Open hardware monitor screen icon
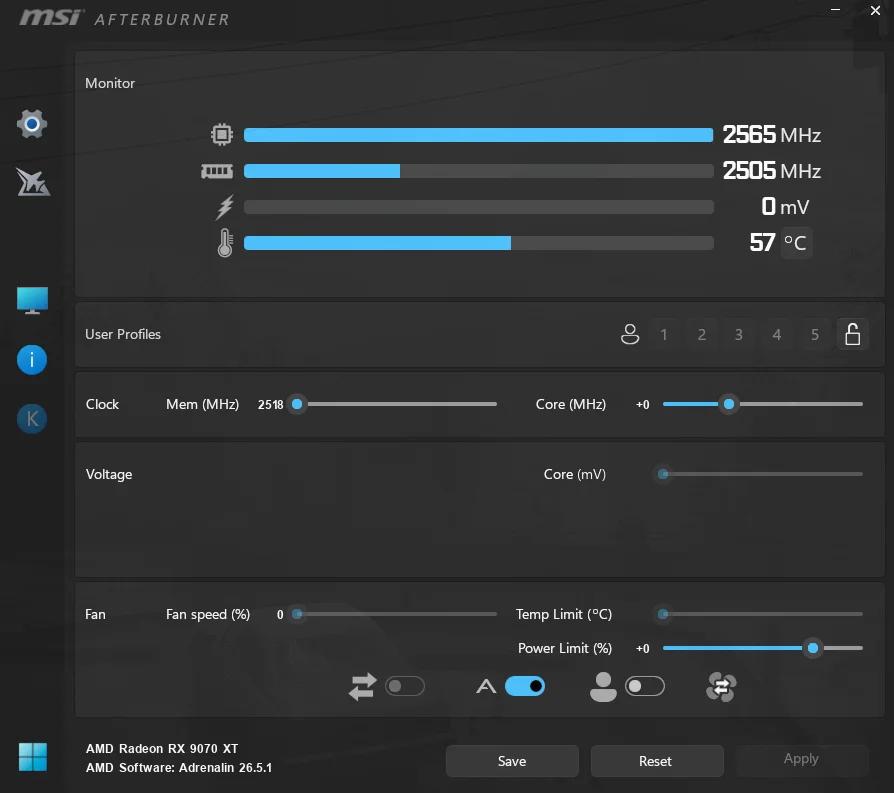The width and height of the screenshot is (894, 793). 32,300
